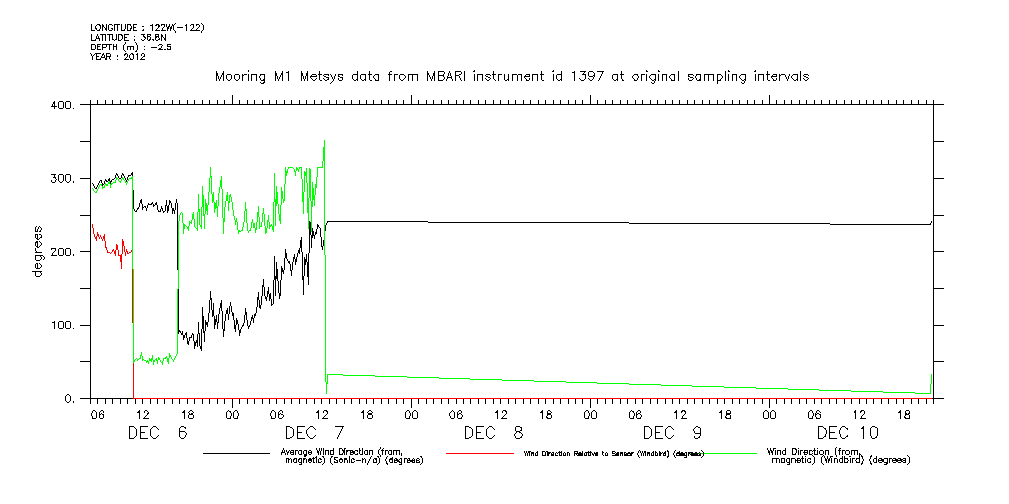Click the red legend line sample
The width and height of the screenshot is (1009, 504).
click(x=480, y=453)
